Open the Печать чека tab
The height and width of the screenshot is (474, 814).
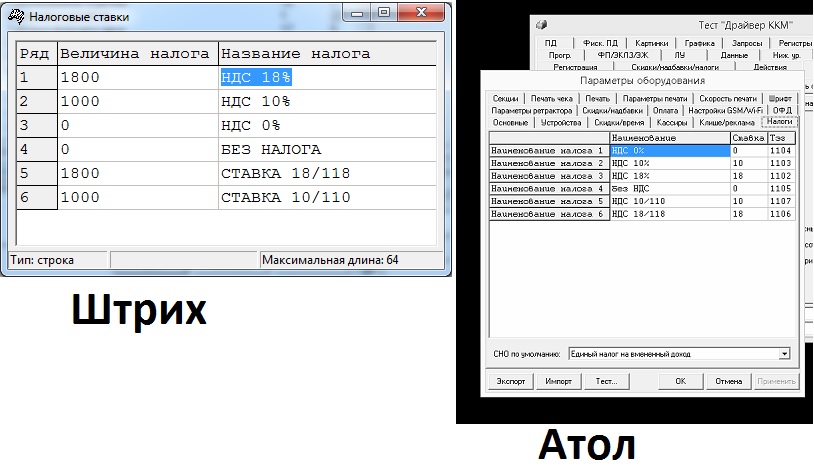(x=551, y=98)
